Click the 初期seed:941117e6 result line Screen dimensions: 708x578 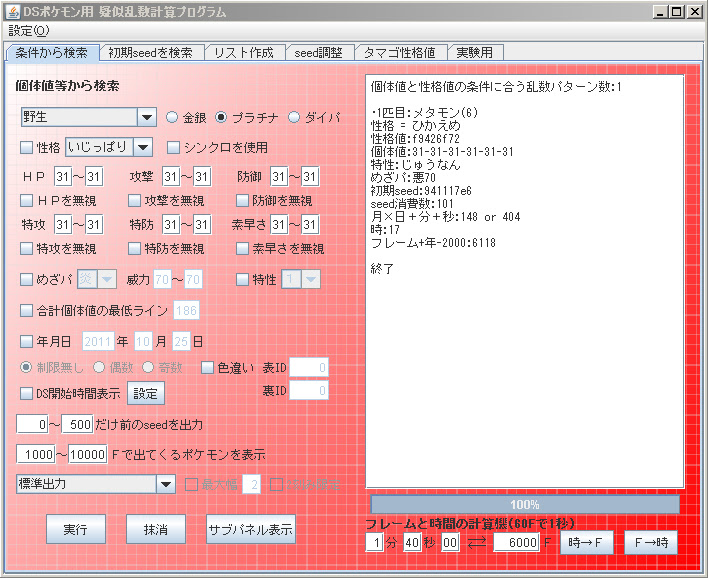pos(421,191)
